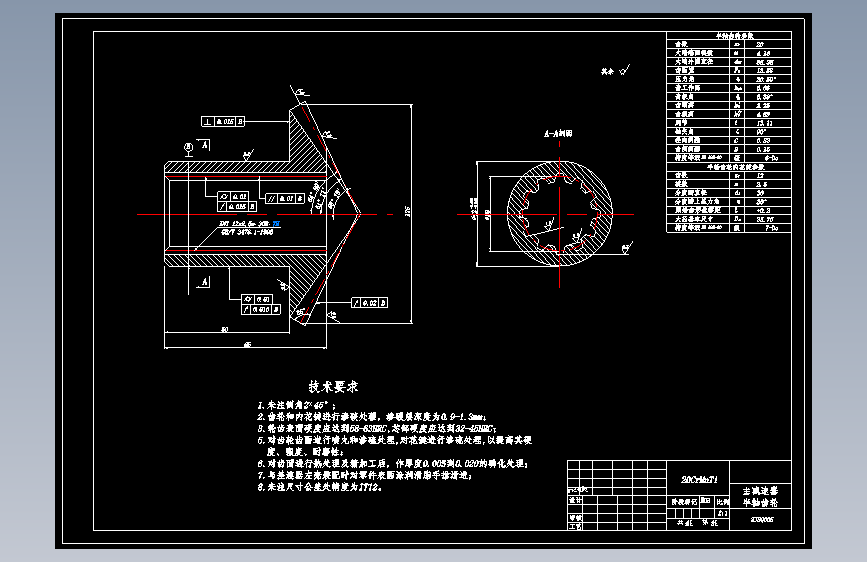867x562 pixels.
Task: Click the 0.15 value in the parameter table
Action: [763, 149]
